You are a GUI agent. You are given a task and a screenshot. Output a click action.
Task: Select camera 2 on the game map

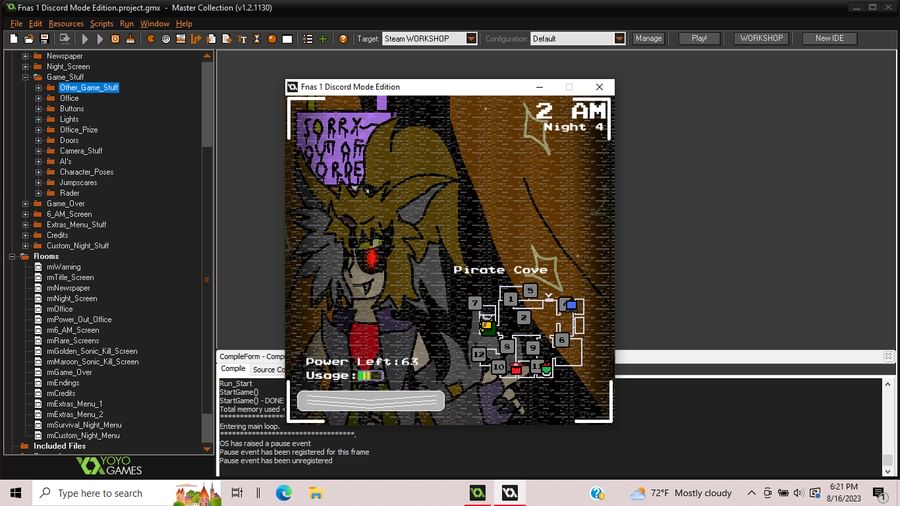click(x=523, y=317)
